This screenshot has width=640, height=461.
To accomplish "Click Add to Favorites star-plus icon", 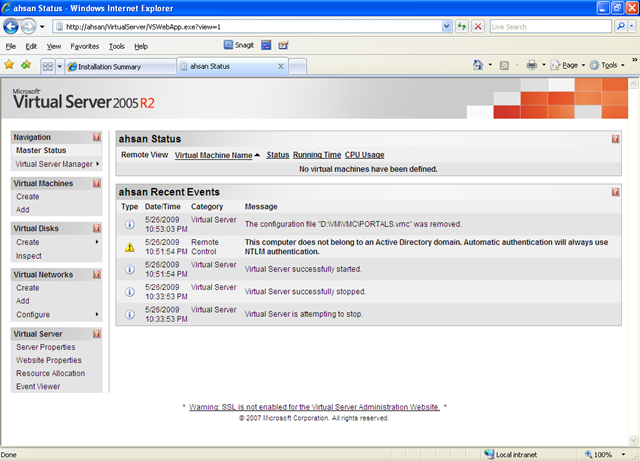I will [x=26, y=65].
